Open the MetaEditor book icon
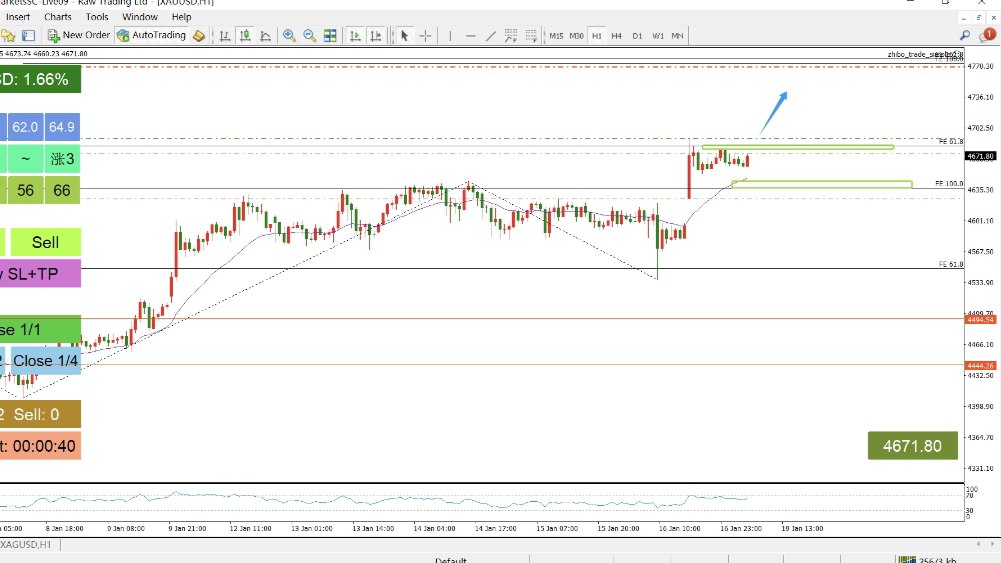 pos(199,36)
